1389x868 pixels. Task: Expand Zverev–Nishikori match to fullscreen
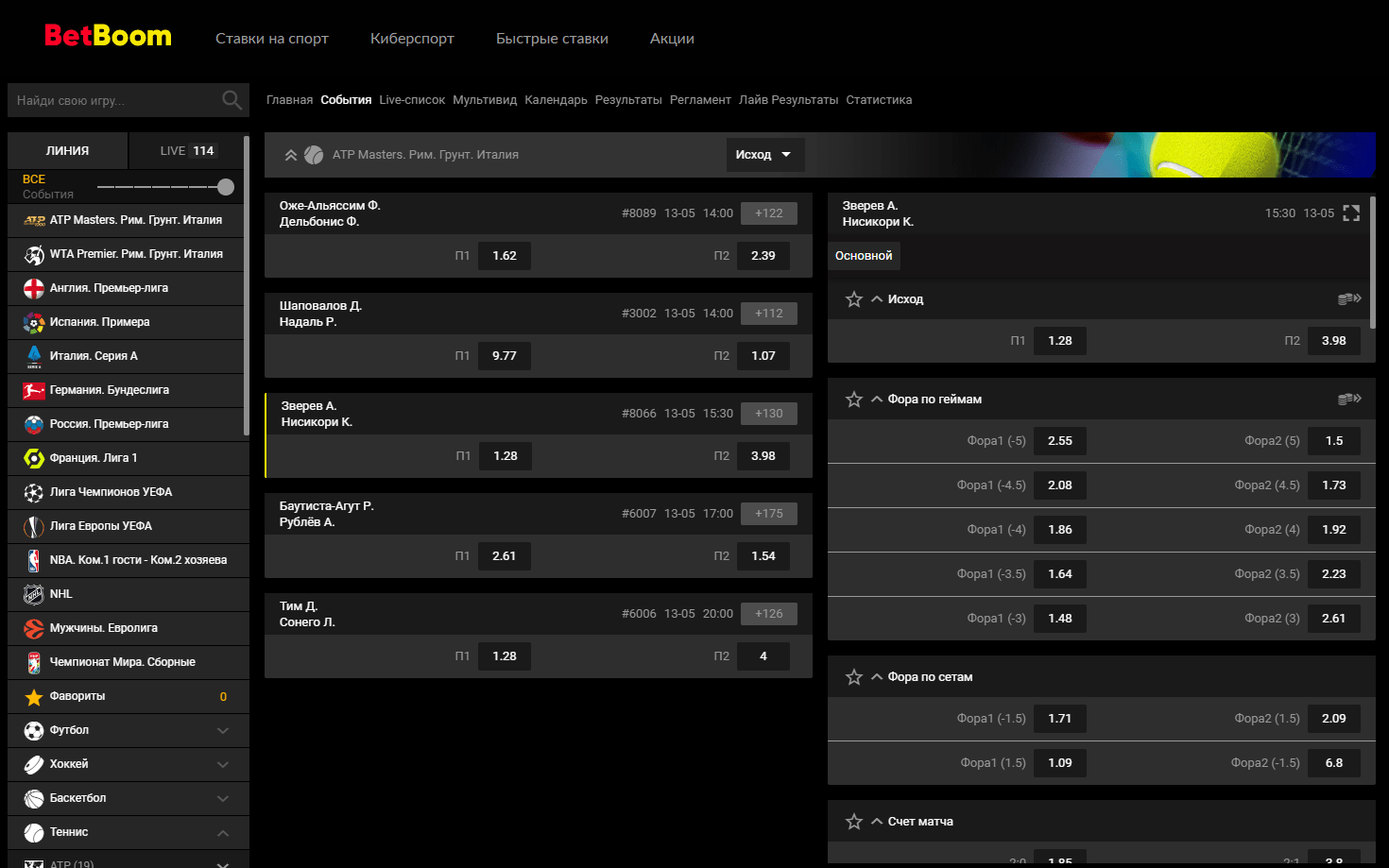tap(1351, 213)
